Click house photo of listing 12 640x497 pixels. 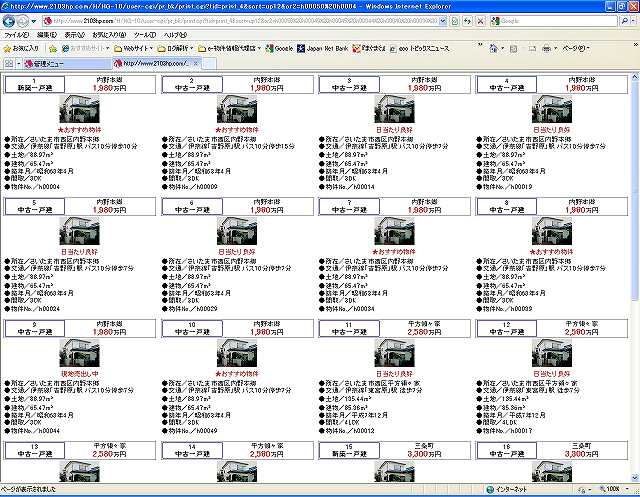552,353
